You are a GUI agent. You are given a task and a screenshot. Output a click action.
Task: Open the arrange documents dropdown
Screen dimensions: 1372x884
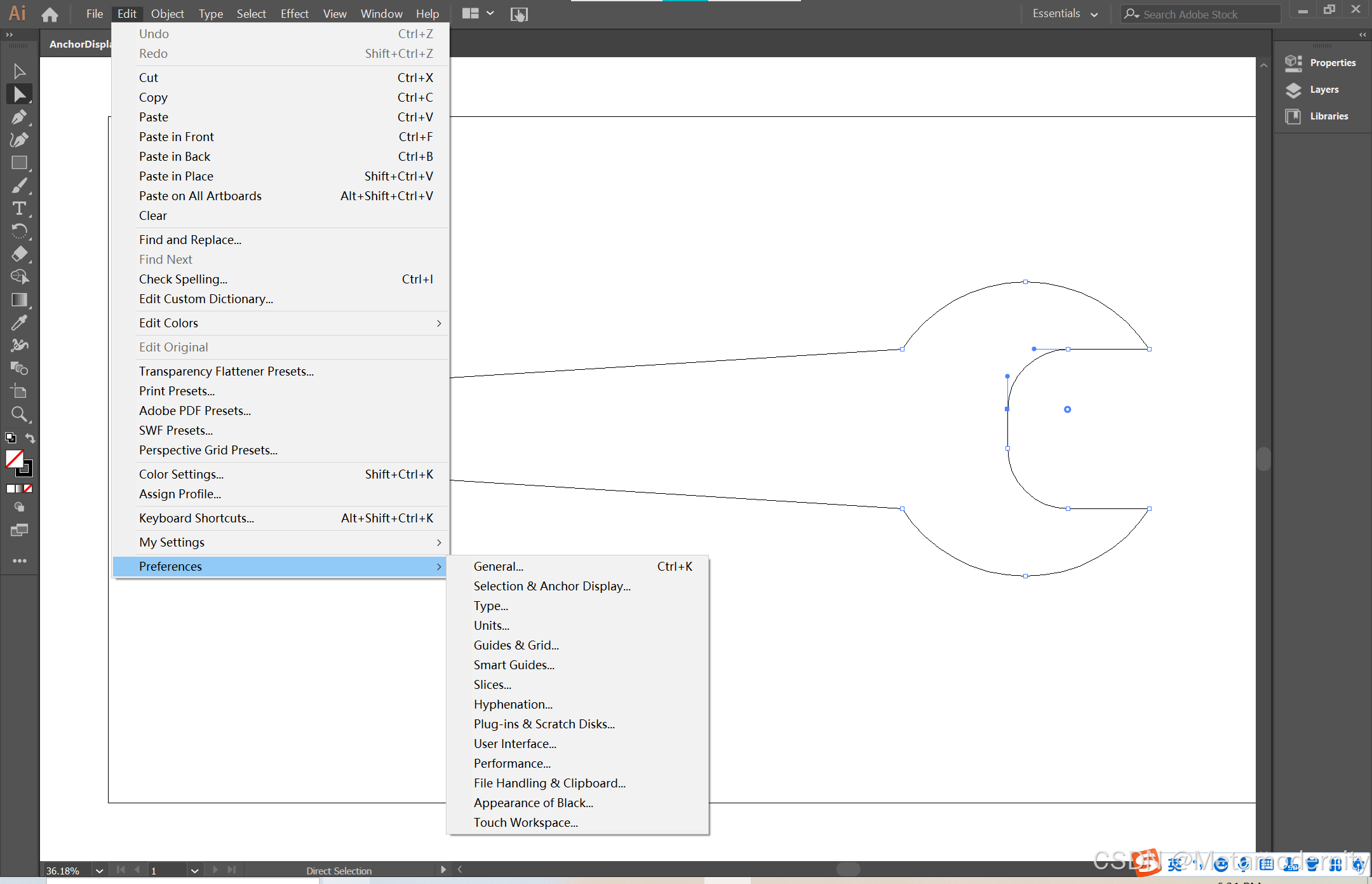pos(478,13)
